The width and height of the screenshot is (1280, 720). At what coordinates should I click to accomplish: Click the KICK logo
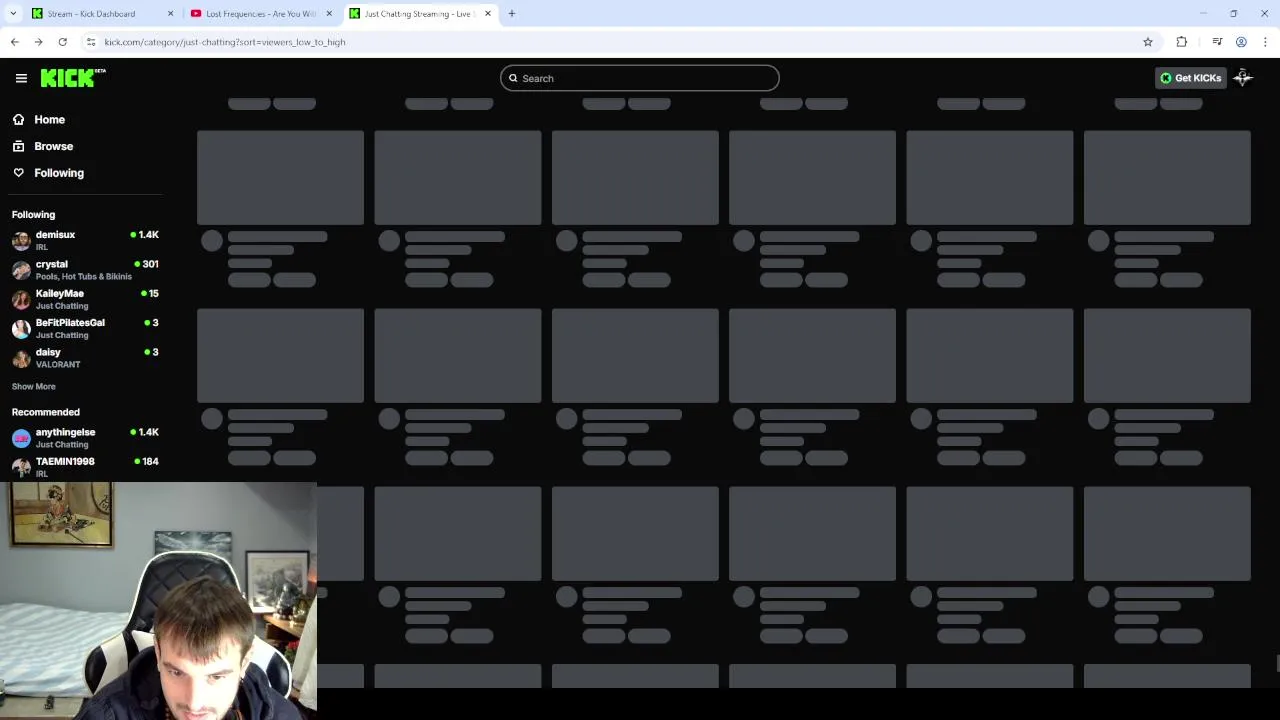point(73,78)
